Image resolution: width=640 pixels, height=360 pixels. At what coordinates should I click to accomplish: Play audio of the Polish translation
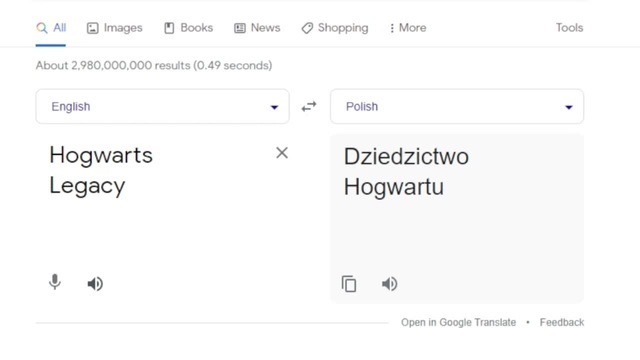pos(390,284)
